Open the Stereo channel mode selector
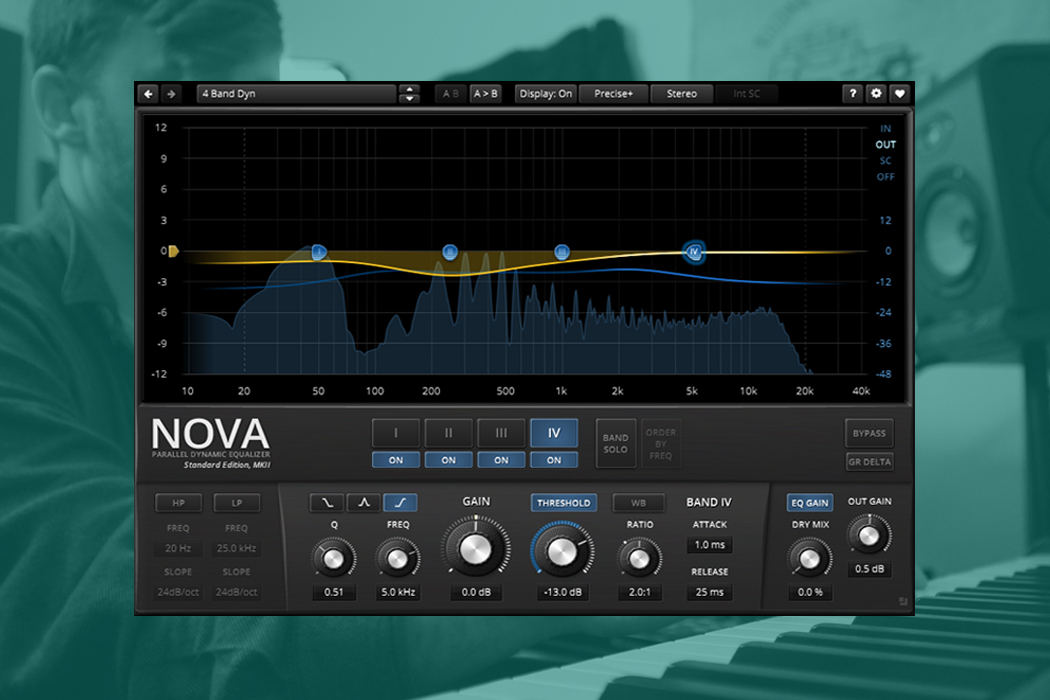This screenshot has width=1050, height=700. 682,94
